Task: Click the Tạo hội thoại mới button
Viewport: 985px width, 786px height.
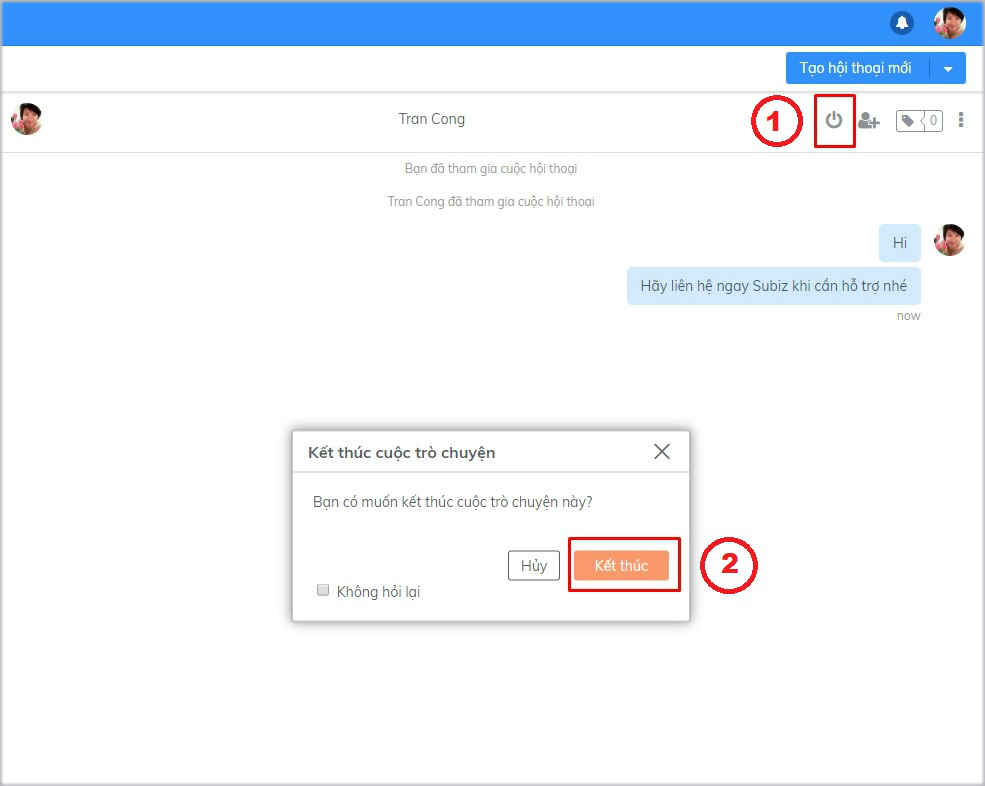Action: [856, 68]
